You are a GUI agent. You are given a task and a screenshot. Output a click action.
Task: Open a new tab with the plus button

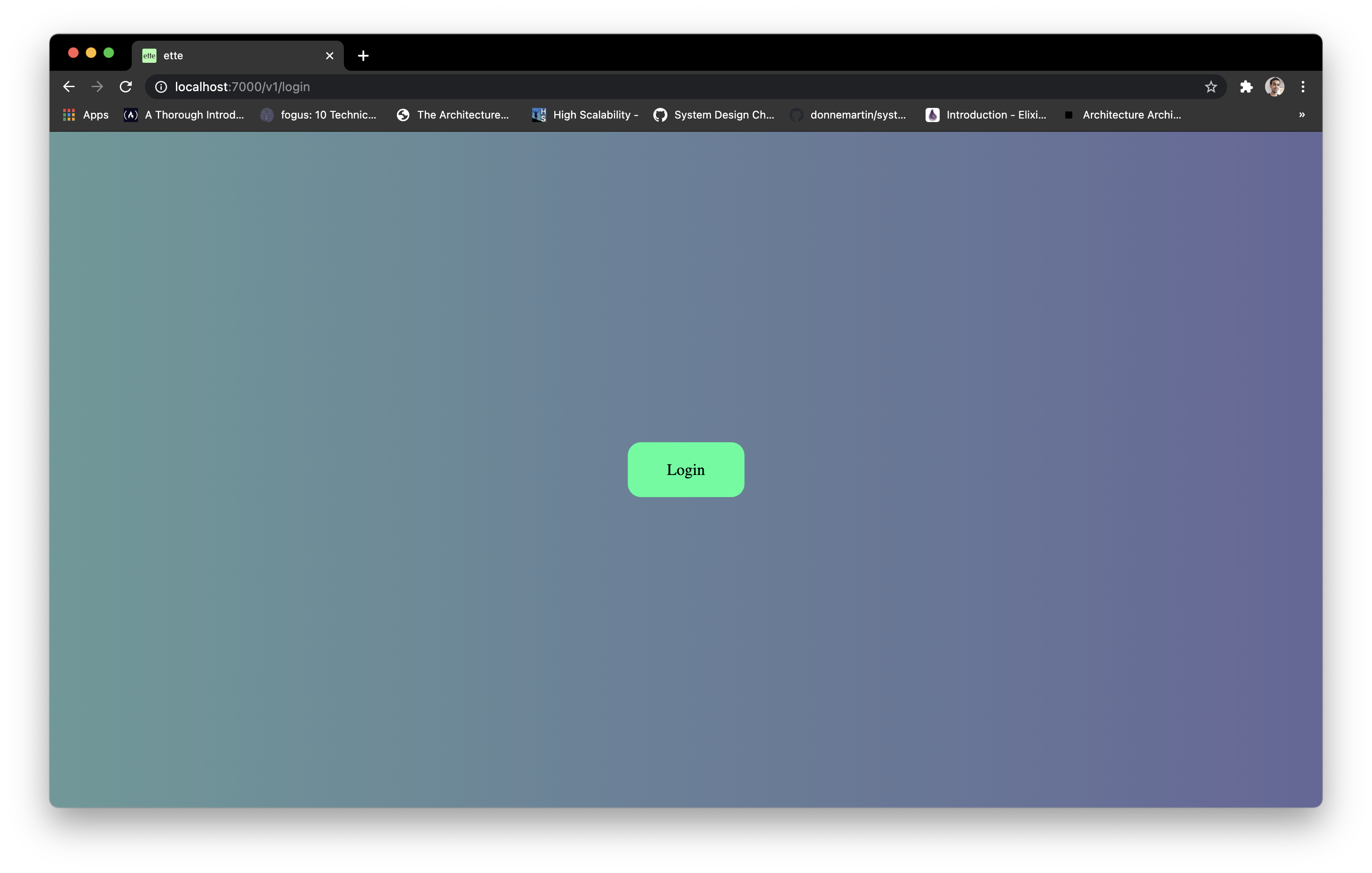pyautogui.click(x=363, y=56)
